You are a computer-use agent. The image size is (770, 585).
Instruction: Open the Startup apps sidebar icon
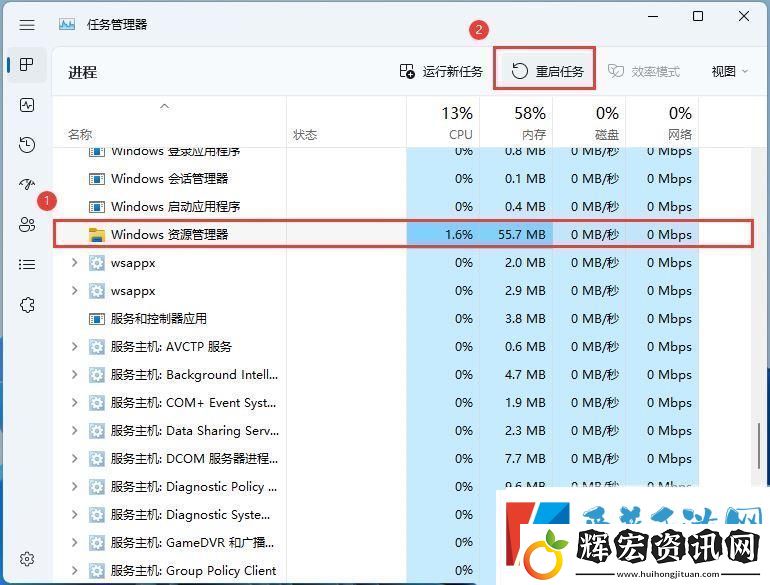(x=27, y=185)
